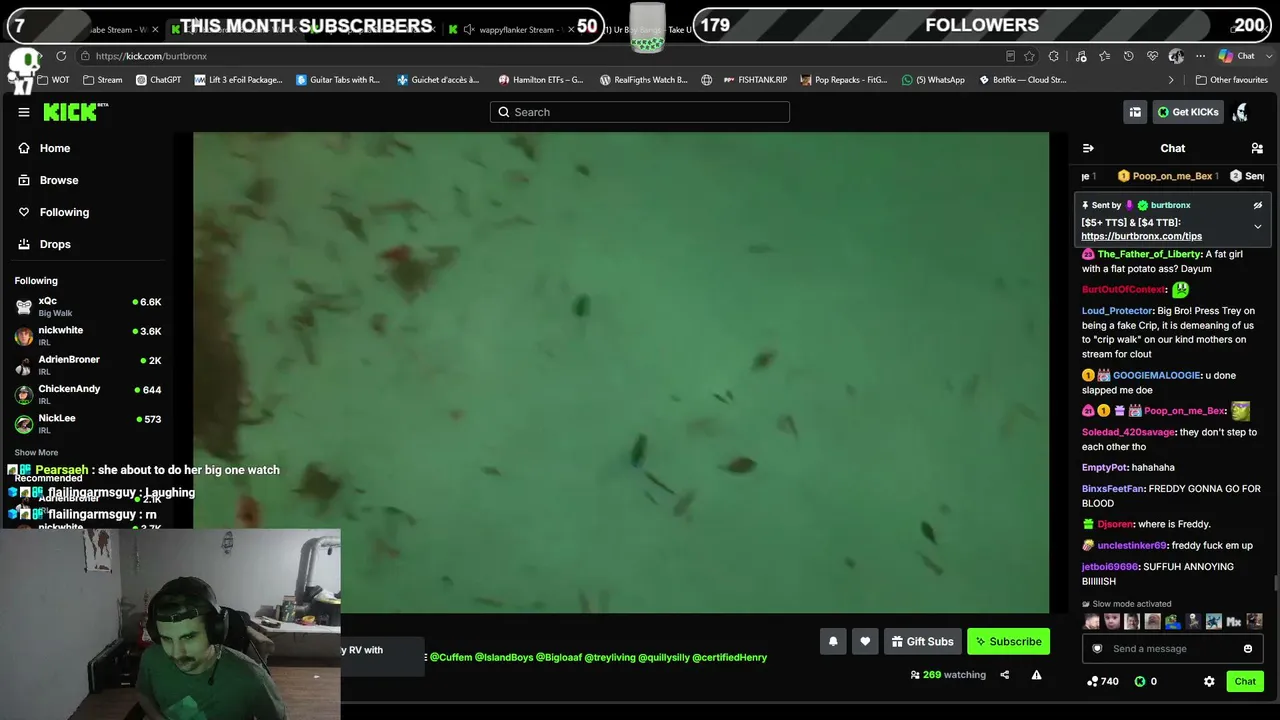Open the ChatGPT bookmark
The image size is (1280, 720).
159,80
